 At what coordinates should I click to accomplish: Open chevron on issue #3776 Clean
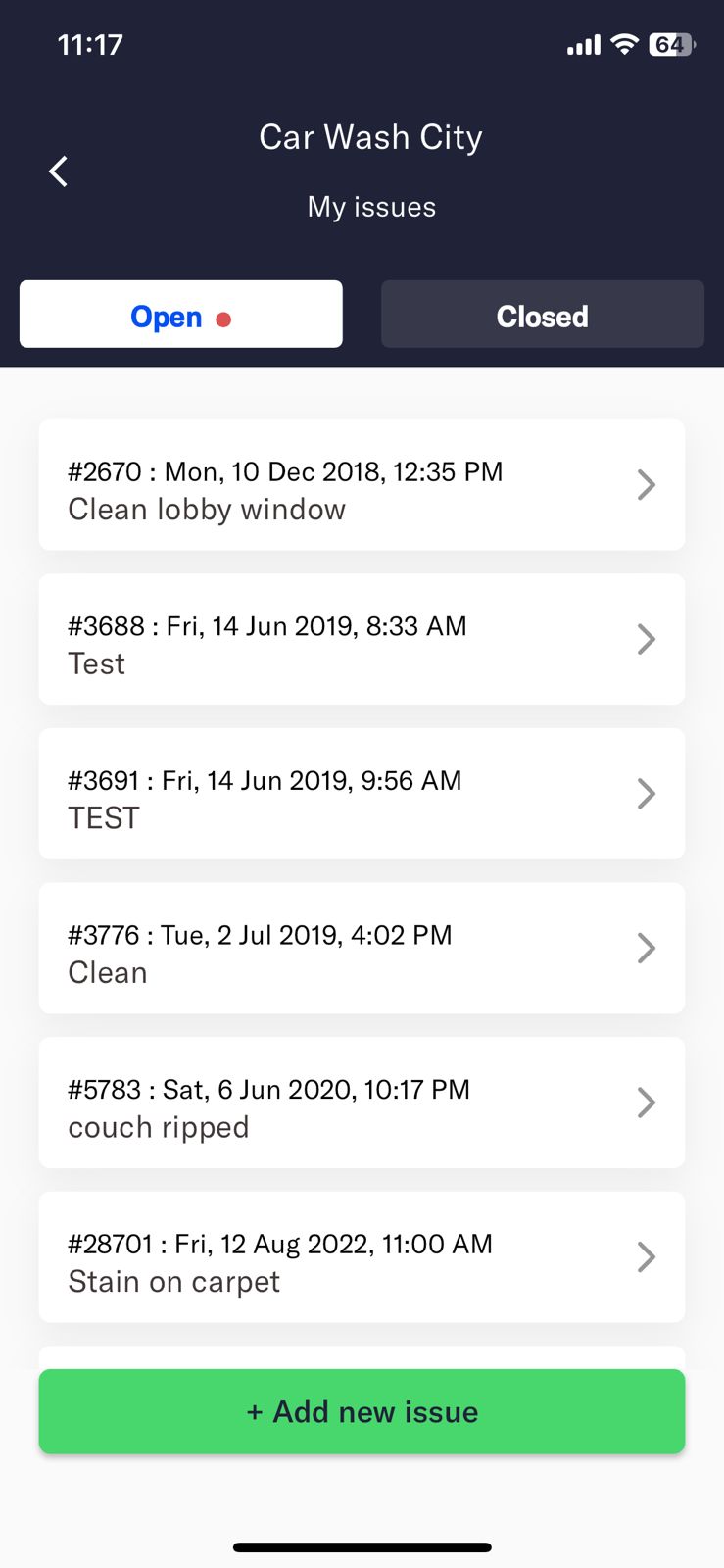(x=646, y=948)
